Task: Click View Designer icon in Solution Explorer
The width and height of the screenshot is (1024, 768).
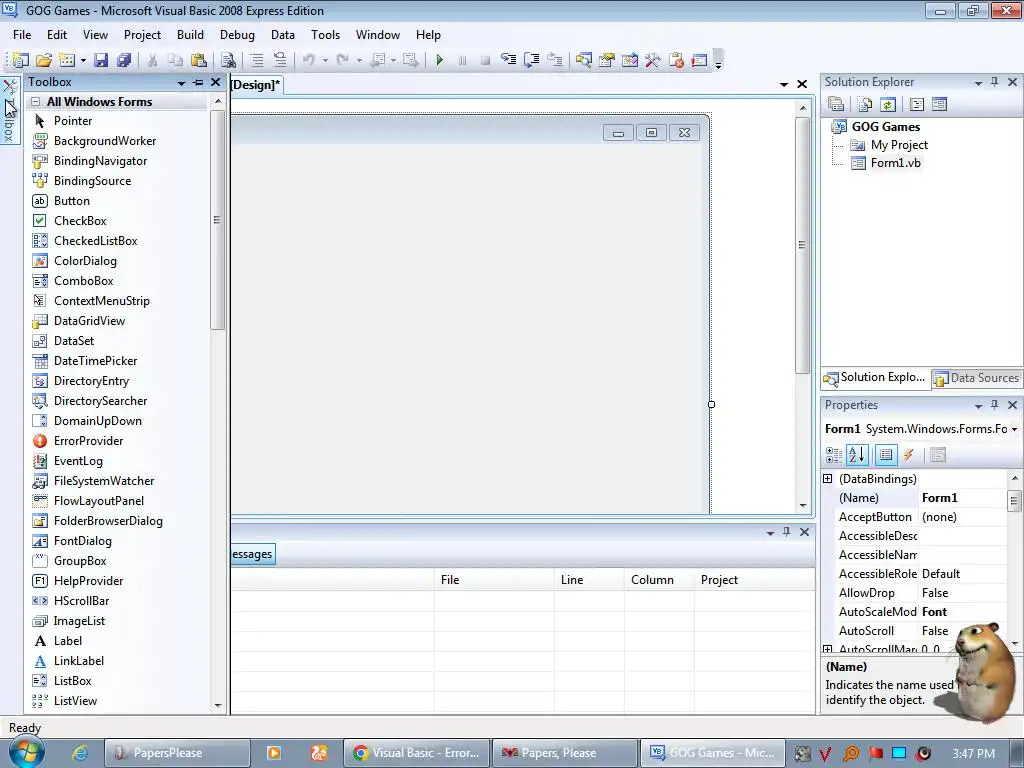Action: coord(939,104)
